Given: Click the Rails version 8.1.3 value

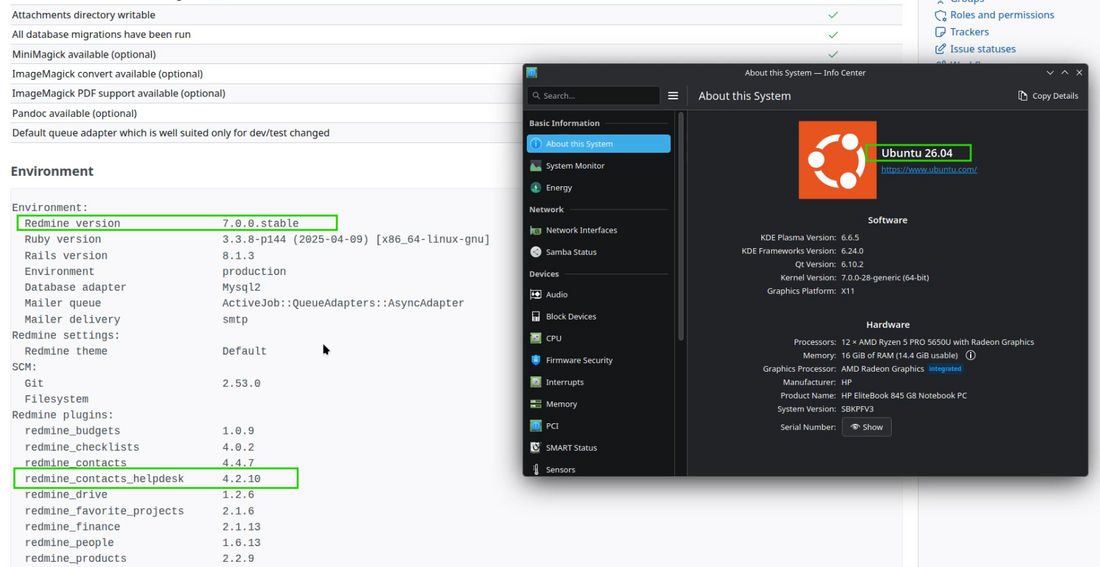Looking at the screenshot, I should pyautogui.click(x=238, y=255).
